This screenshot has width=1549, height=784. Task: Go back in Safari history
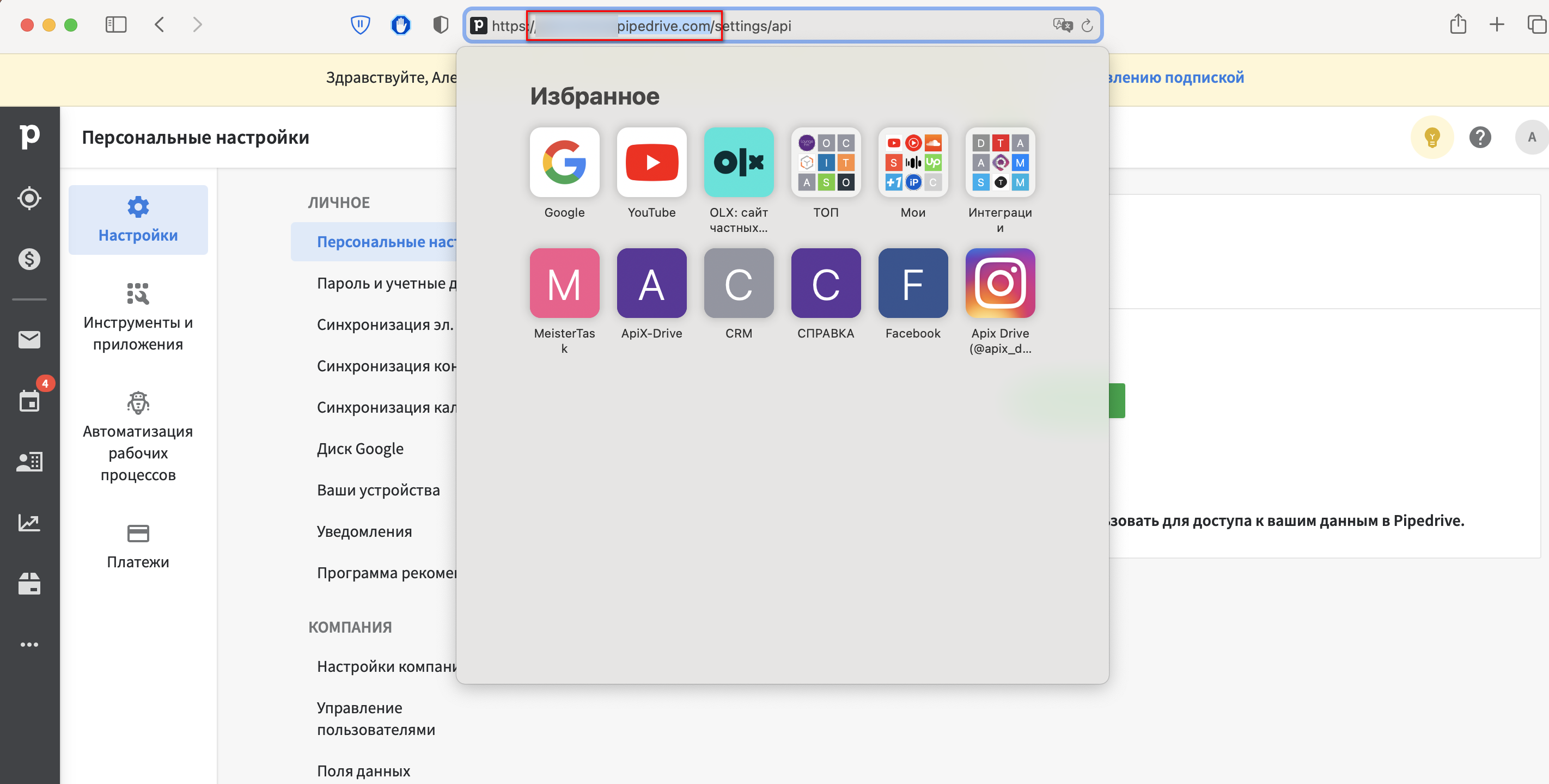[x=160, y=24]
